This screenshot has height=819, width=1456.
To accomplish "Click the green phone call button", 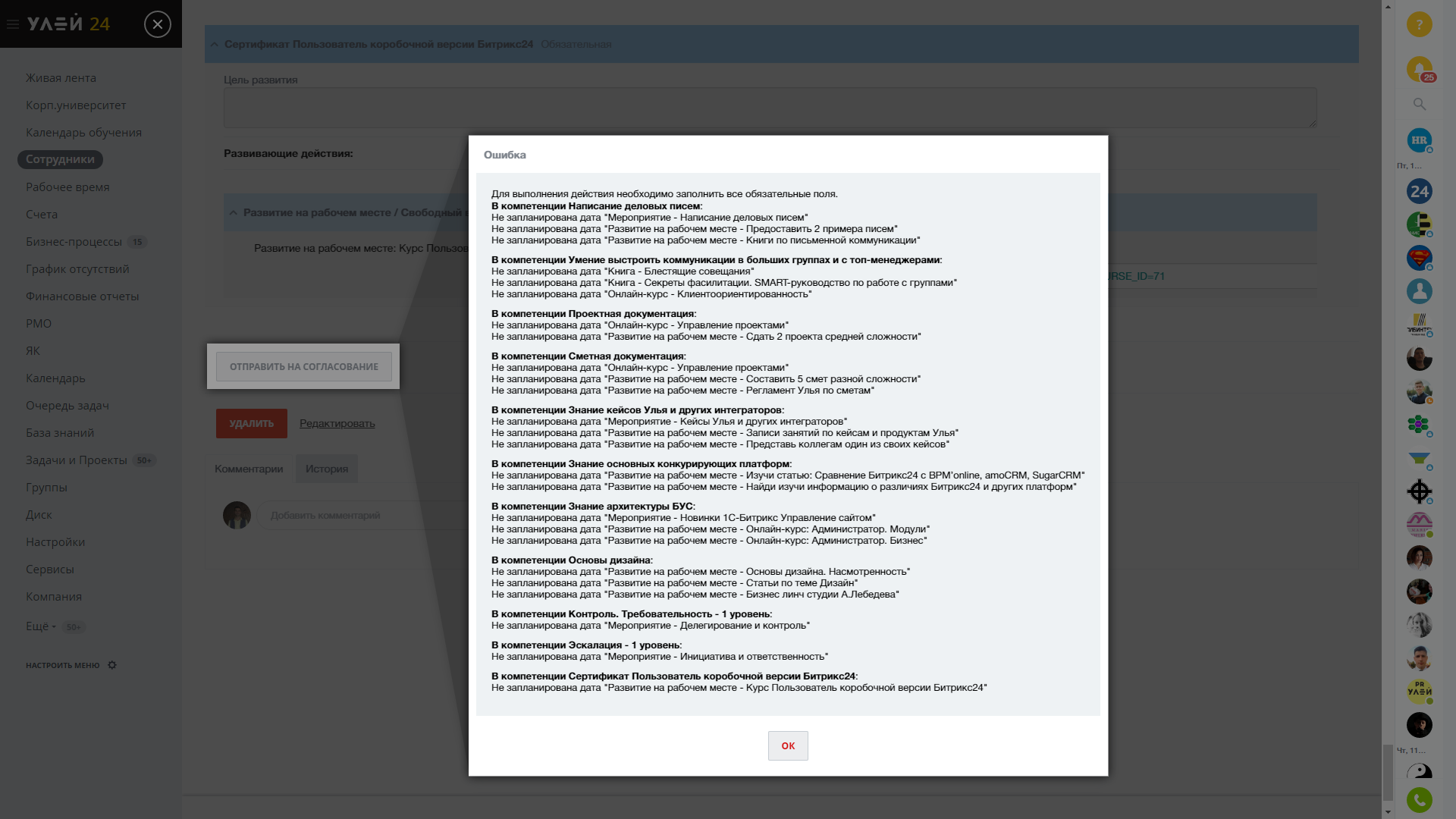I will tap(1420, 800).
